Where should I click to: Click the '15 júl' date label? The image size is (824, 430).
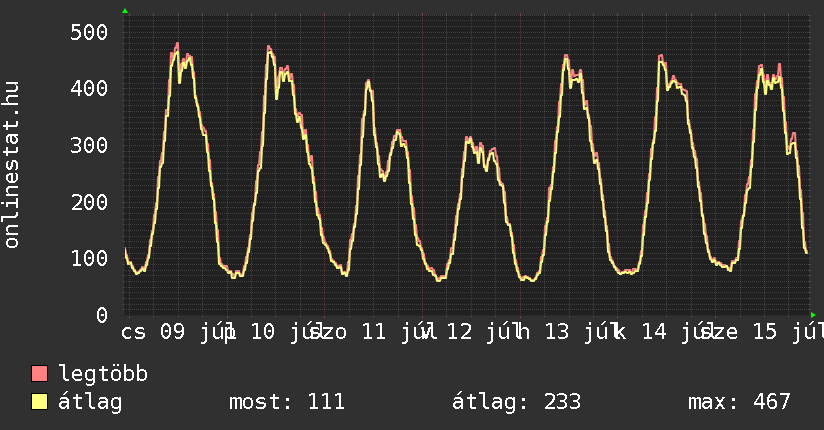pos(788,332)
